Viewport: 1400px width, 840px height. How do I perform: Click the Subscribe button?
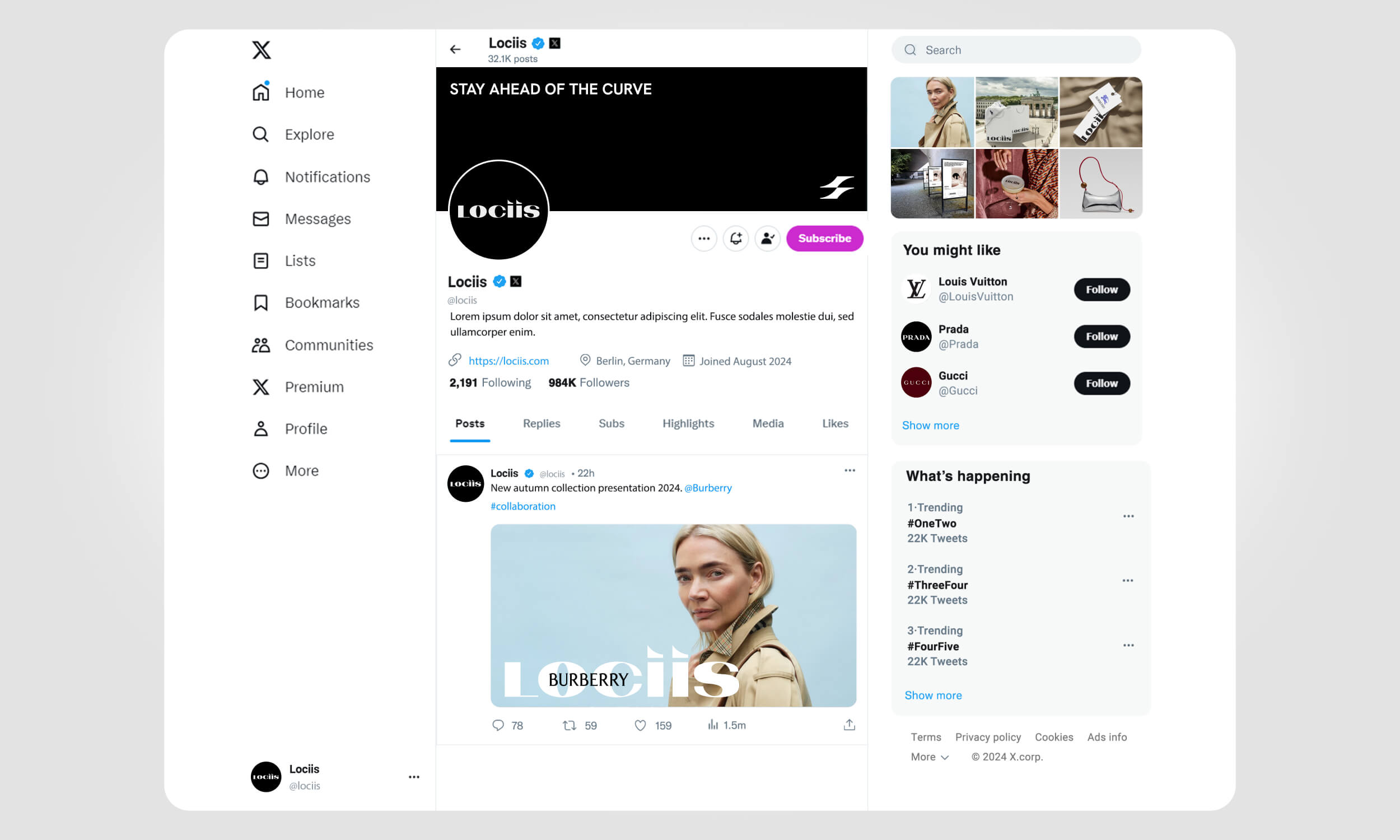pyautogui.click(x=824, y=239)
